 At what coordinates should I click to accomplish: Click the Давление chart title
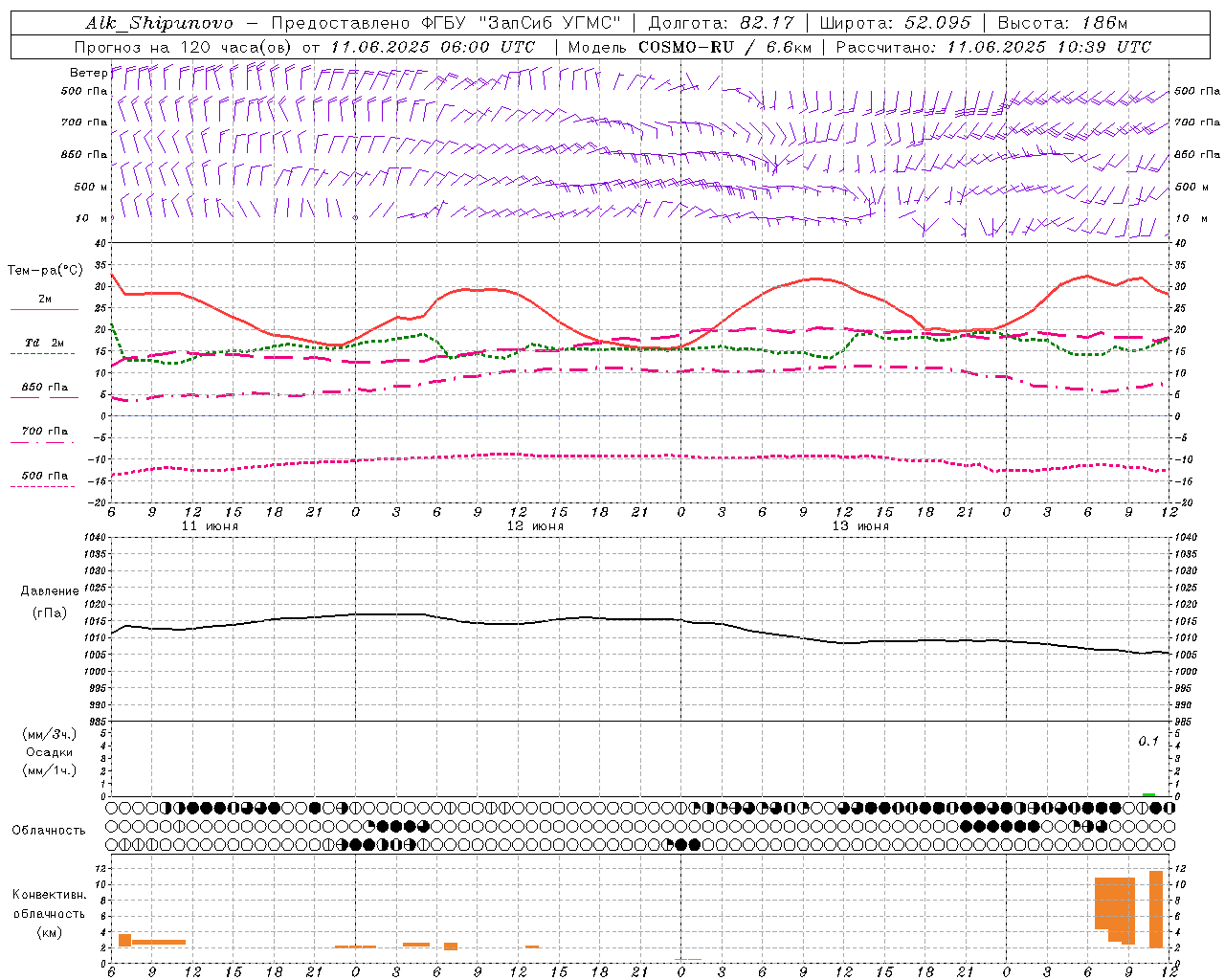49,591
